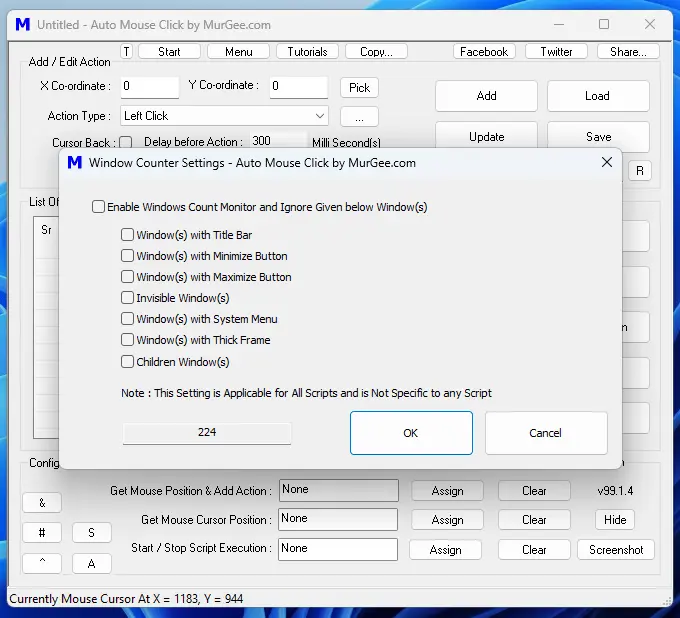680x618 pixels.
Task: Open the Facebook link button
Action: point(484,52)
